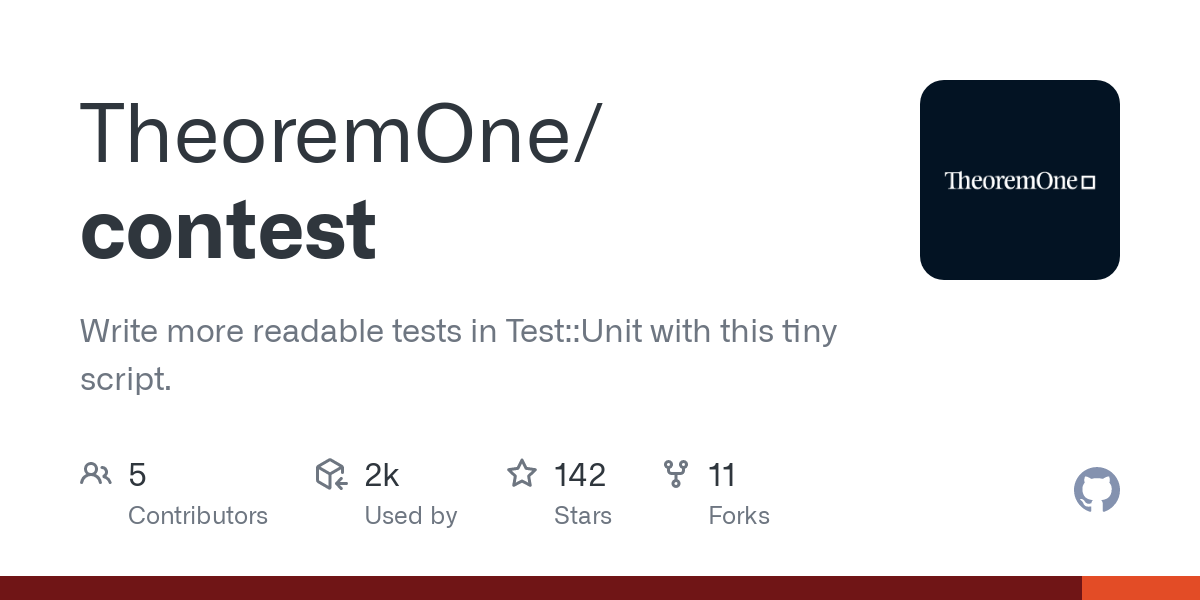Click the Forks branch icon
Image resolution: width=1200 pixels, height=600 pixels.
coord(676,474)
